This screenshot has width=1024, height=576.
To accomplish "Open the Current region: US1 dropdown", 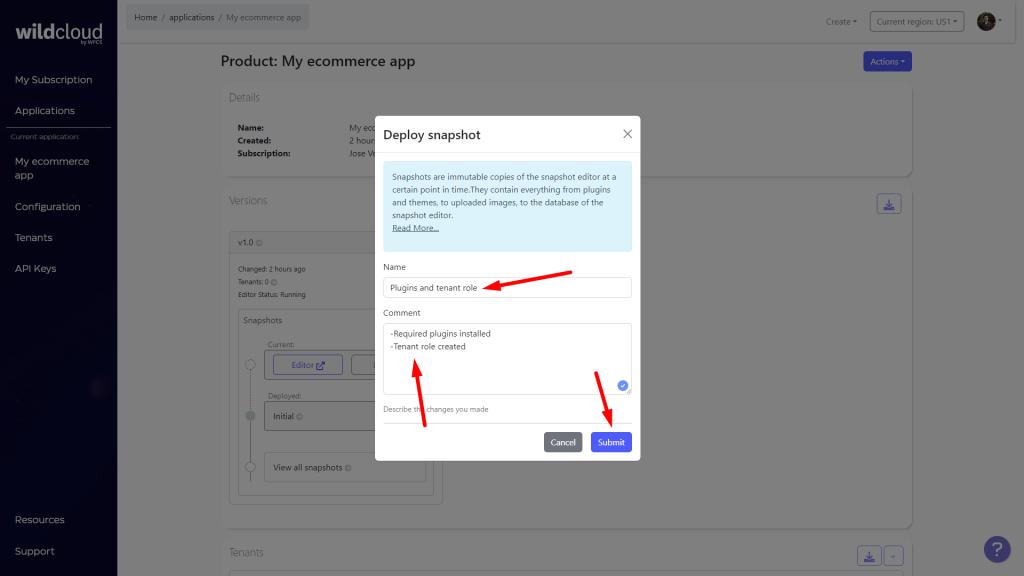I will (x=916, y=20).
